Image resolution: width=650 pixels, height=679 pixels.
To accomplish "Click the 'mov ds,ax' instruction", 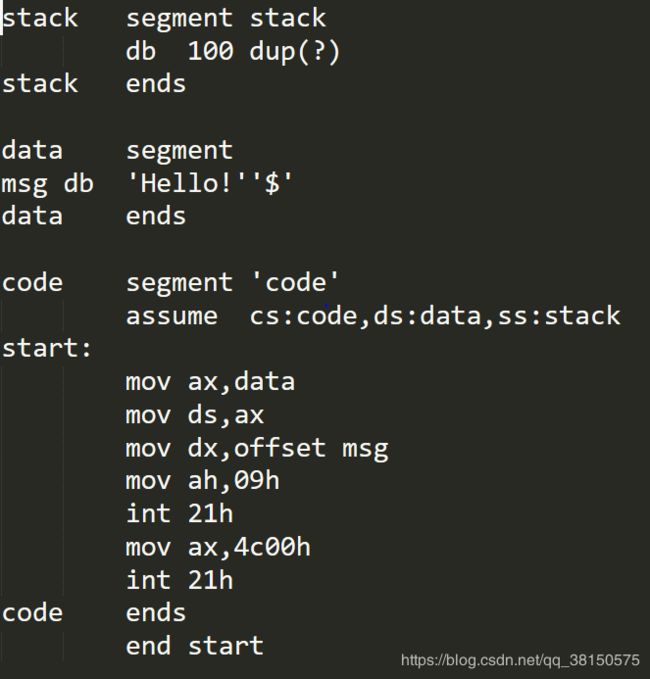I will click(194, 416).
